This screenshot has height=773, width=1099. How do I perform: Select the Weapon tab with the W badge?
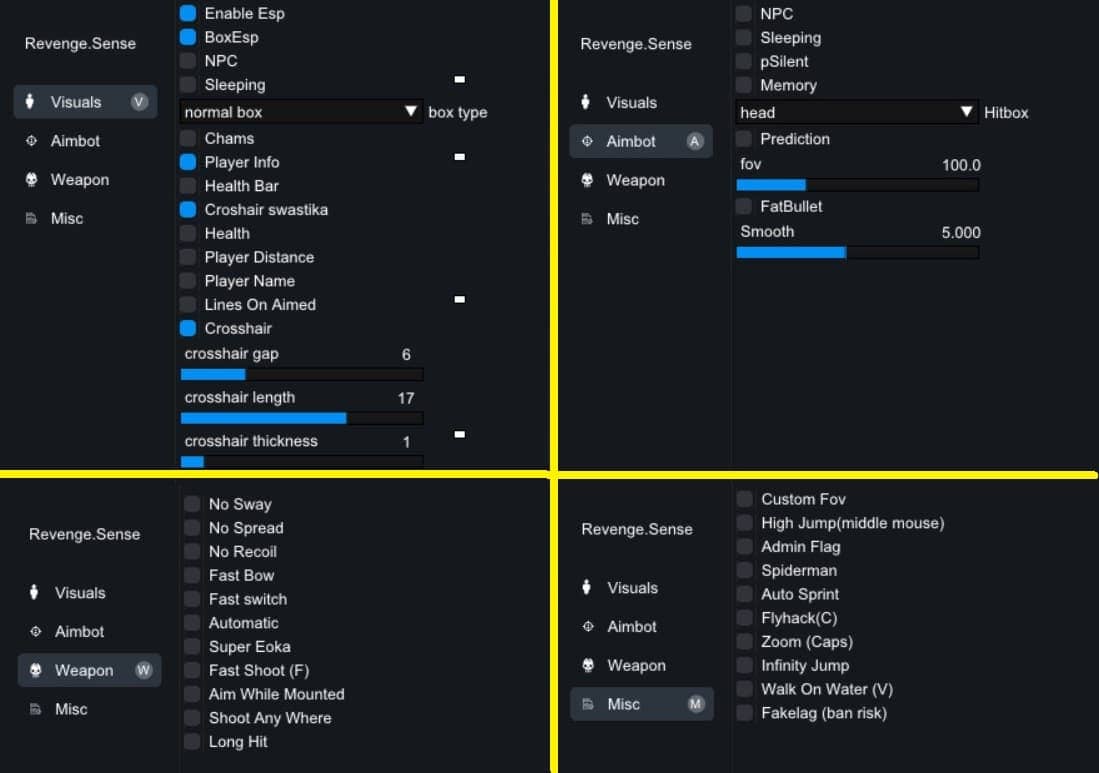90,671
